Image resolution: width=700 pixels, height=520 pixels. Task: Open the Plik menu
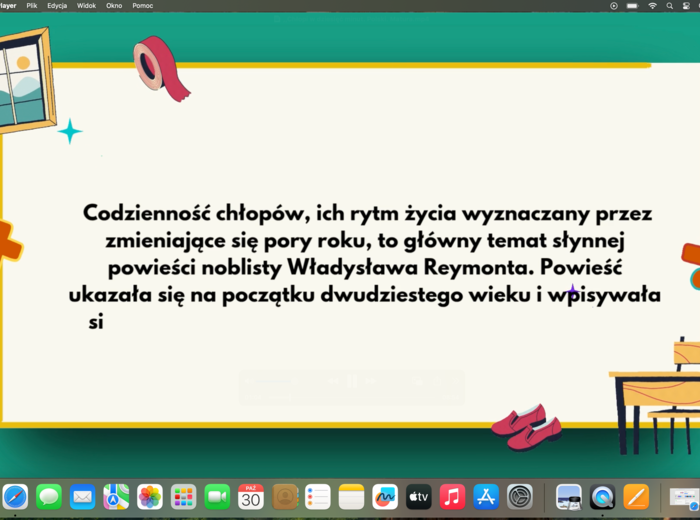tap(32, 6)
